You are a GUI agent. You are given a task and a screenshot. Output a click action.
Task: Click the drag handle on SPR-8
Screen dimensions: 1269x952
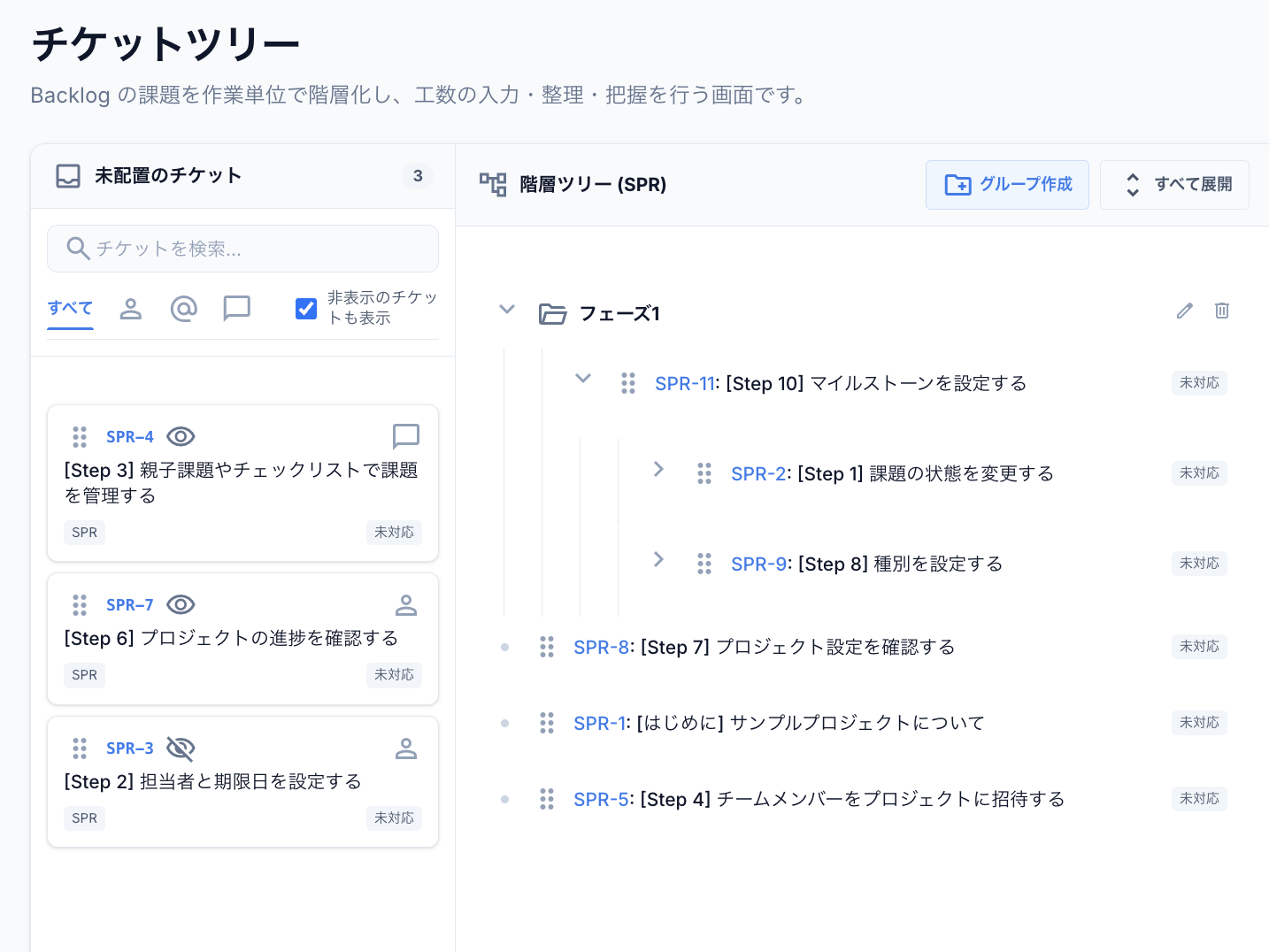tap(546, 647)
